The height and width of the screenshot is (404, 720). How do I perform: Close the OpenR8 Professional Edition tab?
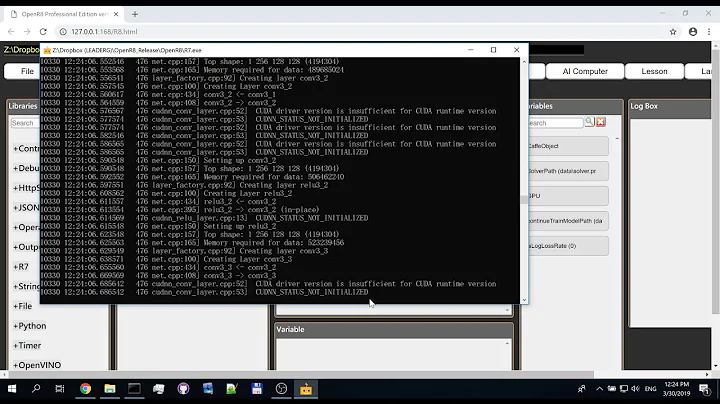pos(116,14)
